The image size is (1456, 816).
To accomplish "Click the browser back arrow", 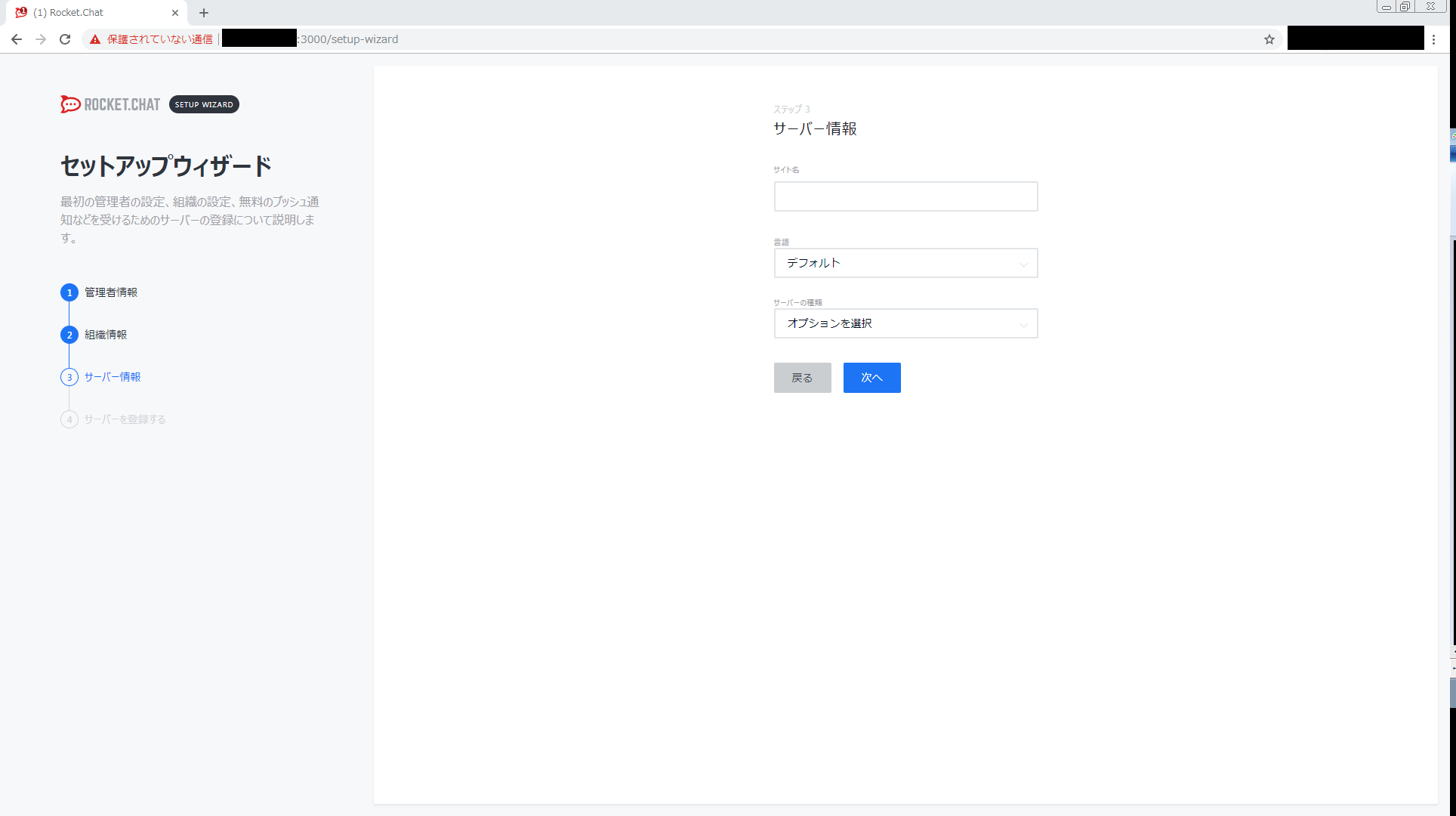I will (17, 39).
